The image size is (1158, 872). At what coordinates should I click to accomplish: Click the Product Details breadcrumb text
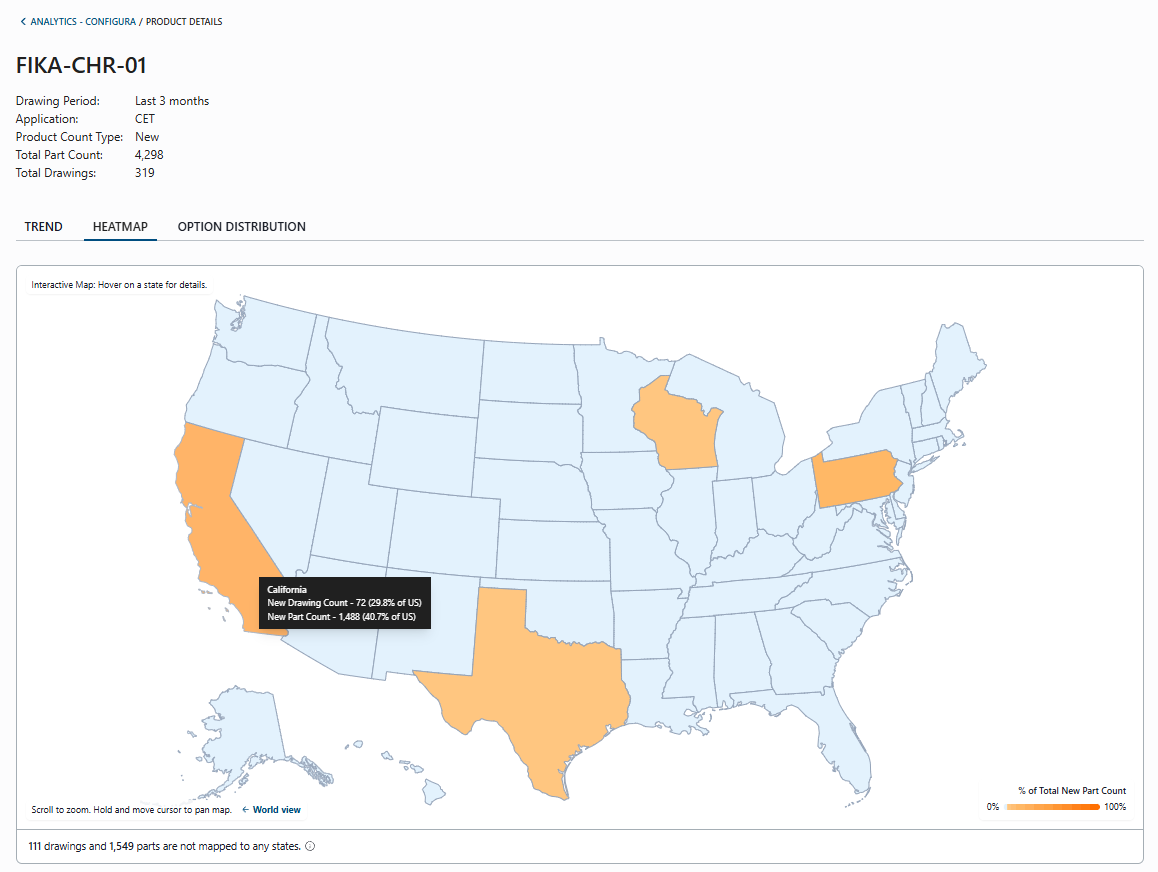pos(184,22)
